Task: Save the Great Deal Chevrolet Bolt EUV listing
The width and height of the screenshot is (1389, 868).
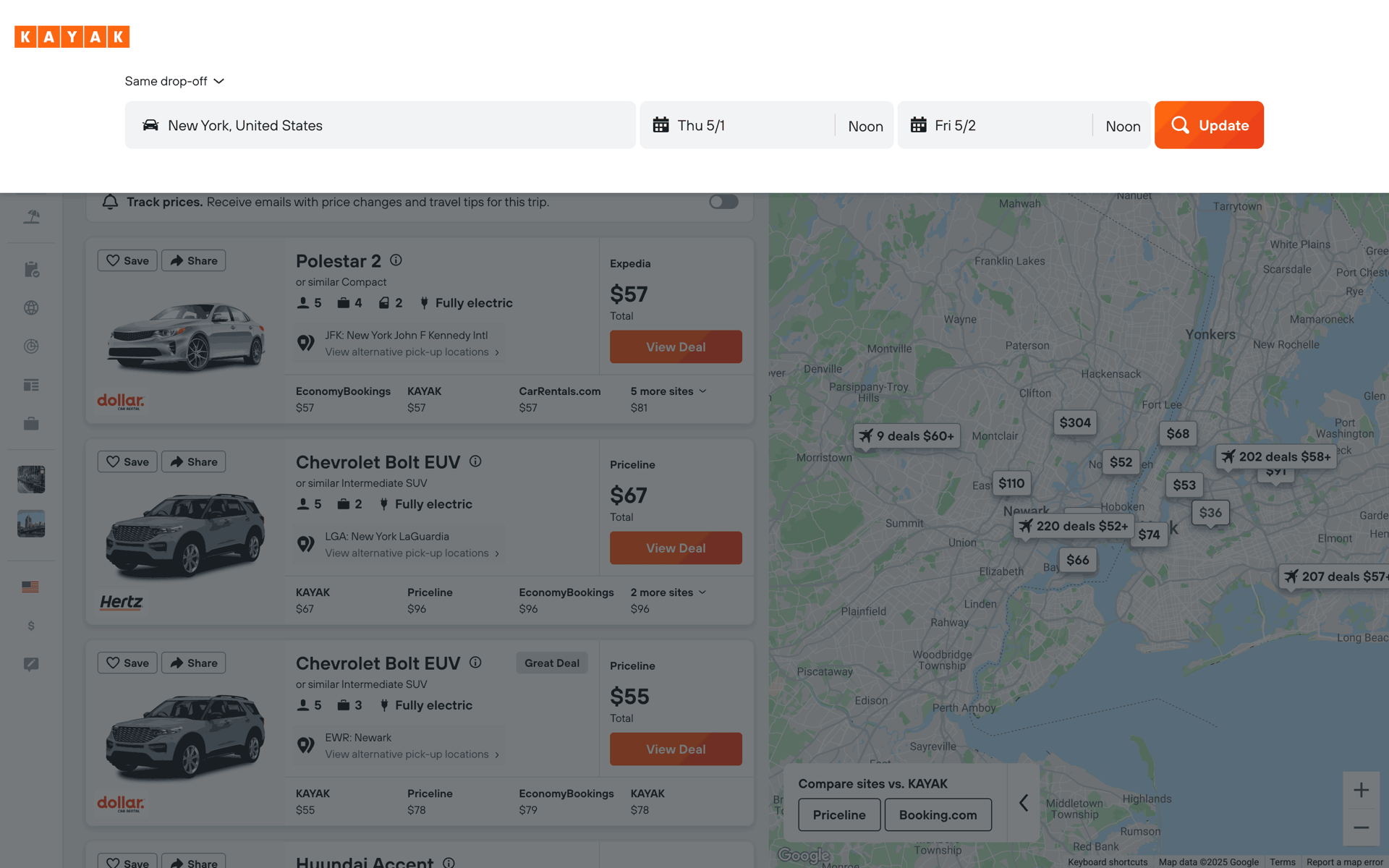Action: (x=127, y=663)
